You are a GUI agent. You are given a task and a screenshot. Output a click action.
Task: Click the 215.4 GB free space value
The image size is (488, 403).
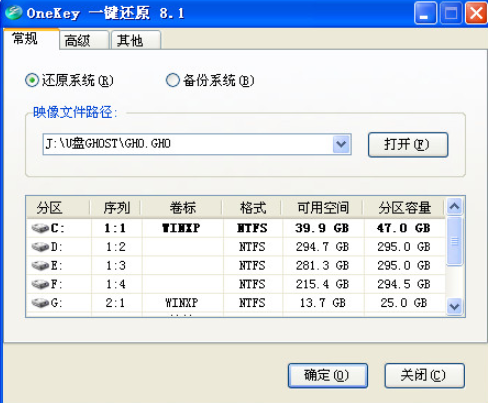click(322, 284)
